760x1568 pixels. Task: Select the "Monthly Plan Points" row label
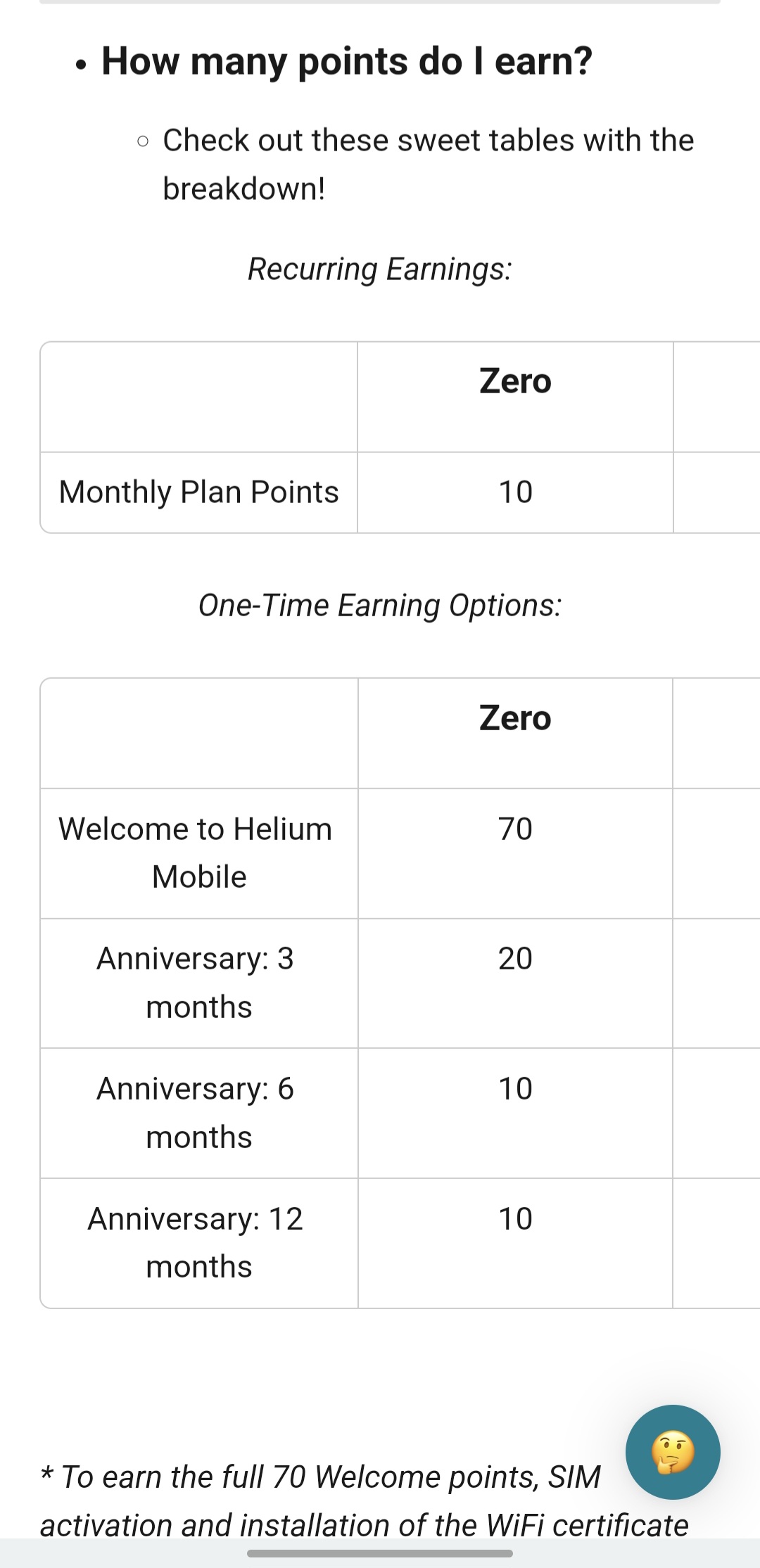[x=199, y=492]
